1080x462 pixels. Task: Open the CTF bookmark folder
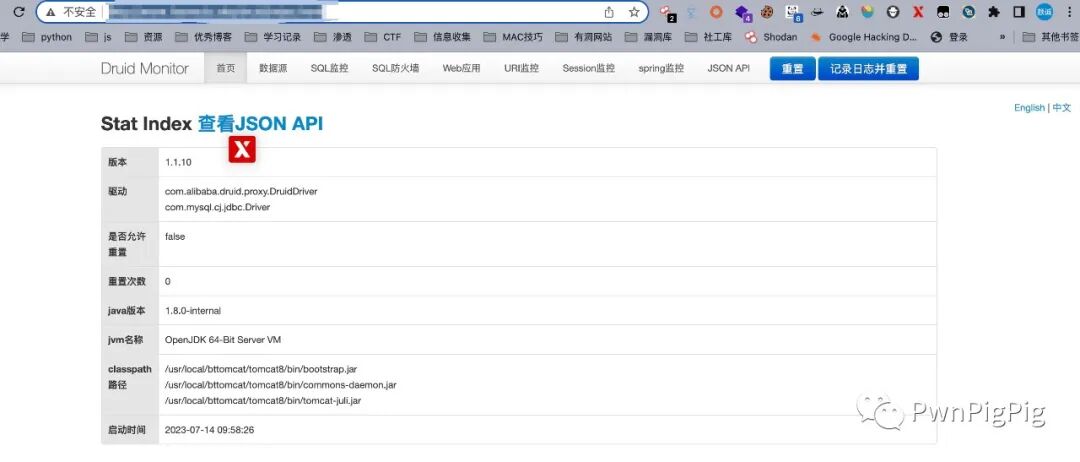(x=383, y=37)
